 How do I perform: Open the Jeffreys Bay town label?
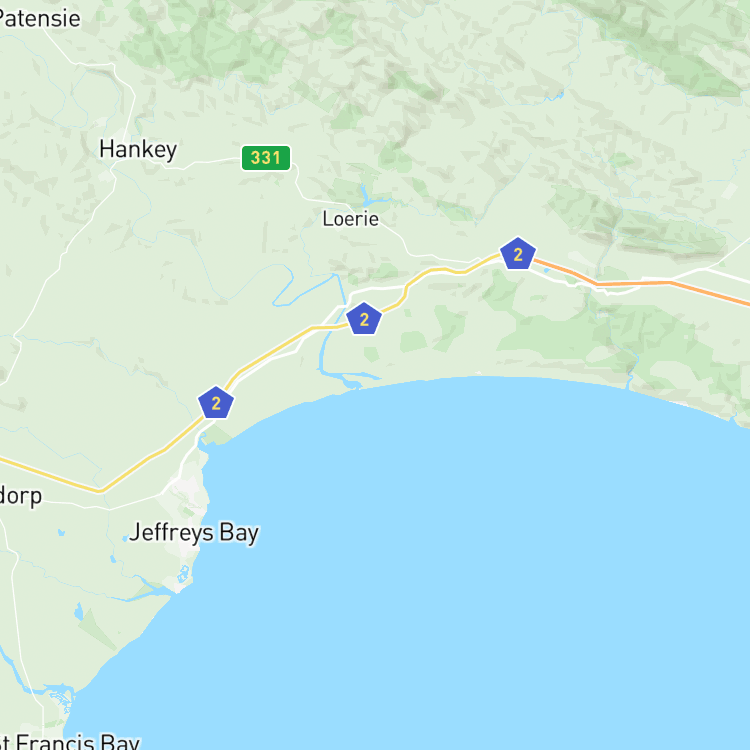pyautogui.click(x=194, y=532)
